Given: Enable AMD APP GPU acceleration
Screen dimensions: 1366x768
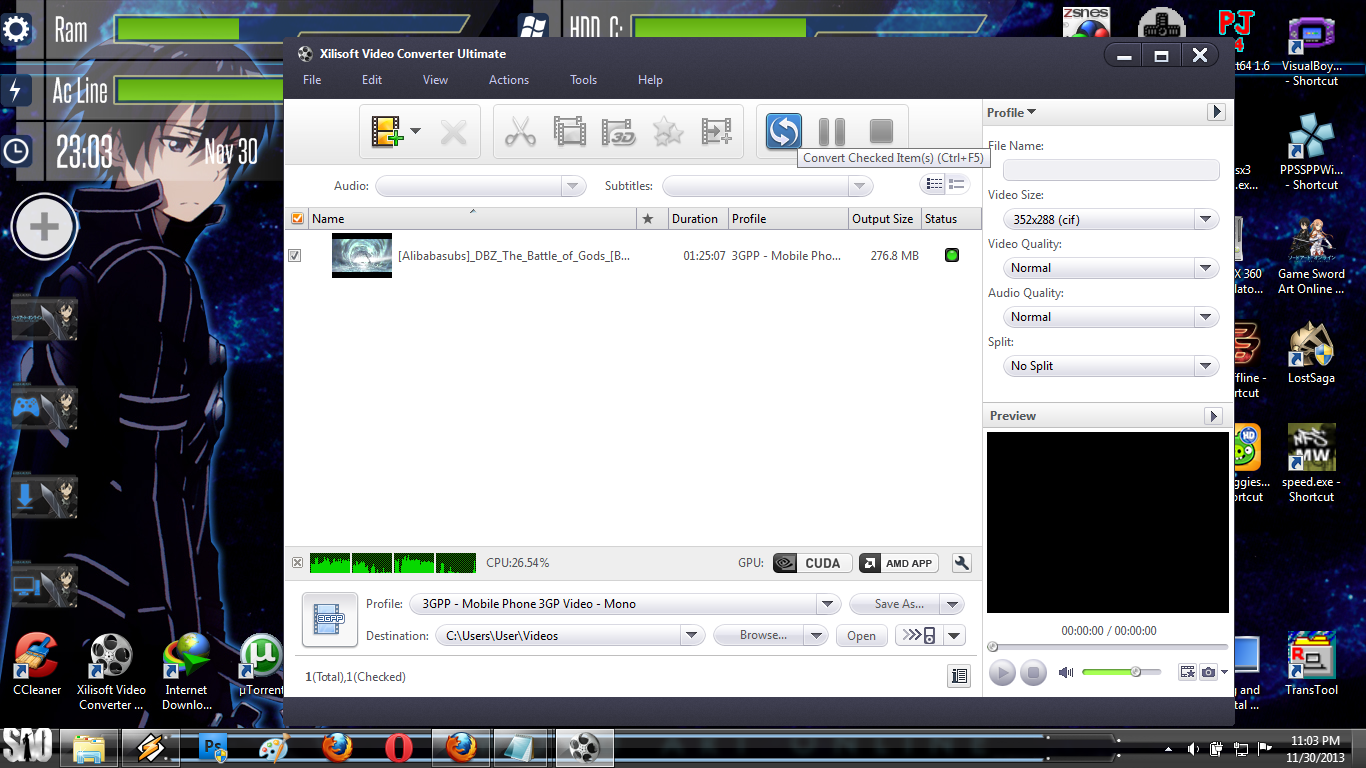Looking at the screenshot, I should pyautogui.click(x=897, y=563).
